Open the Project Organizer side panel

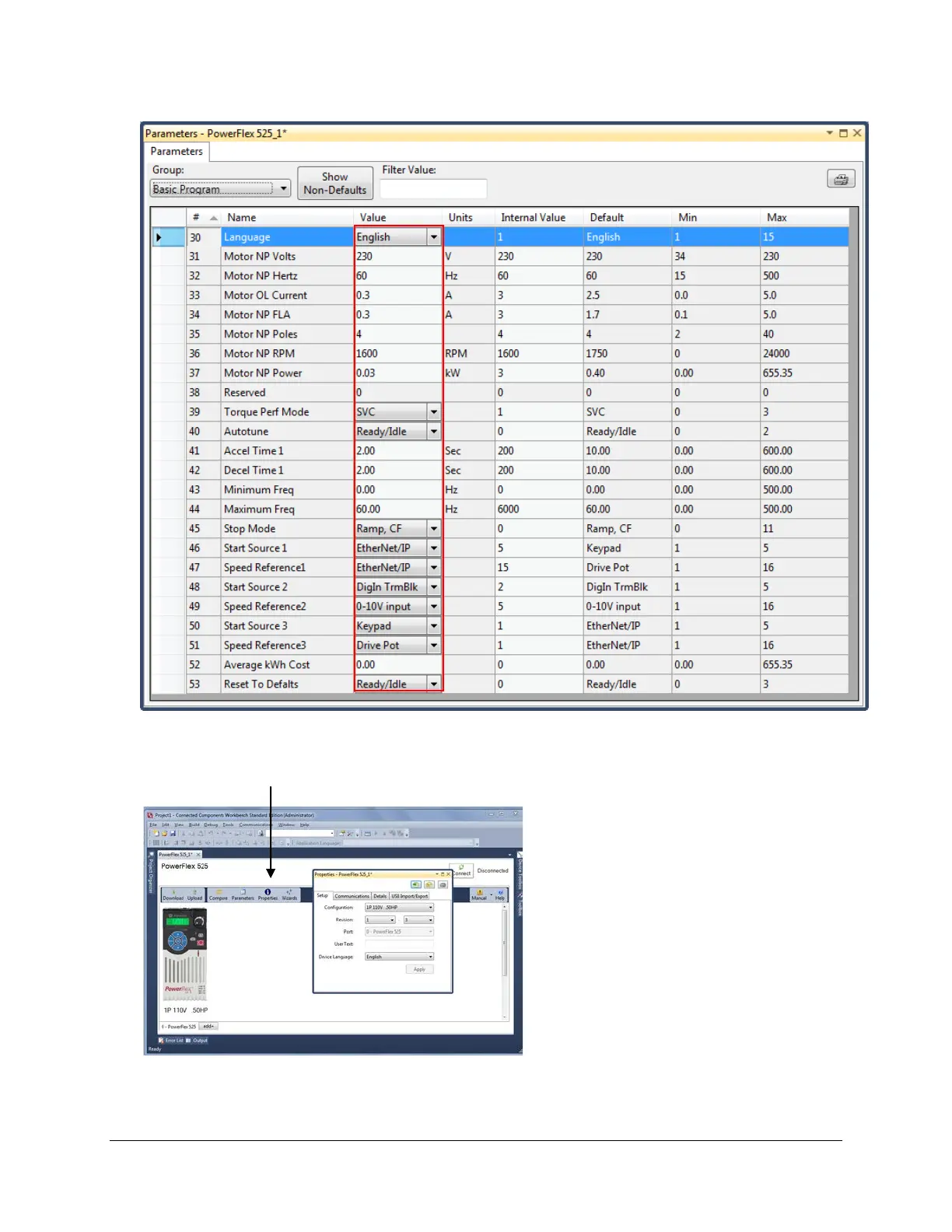[152, 874]
